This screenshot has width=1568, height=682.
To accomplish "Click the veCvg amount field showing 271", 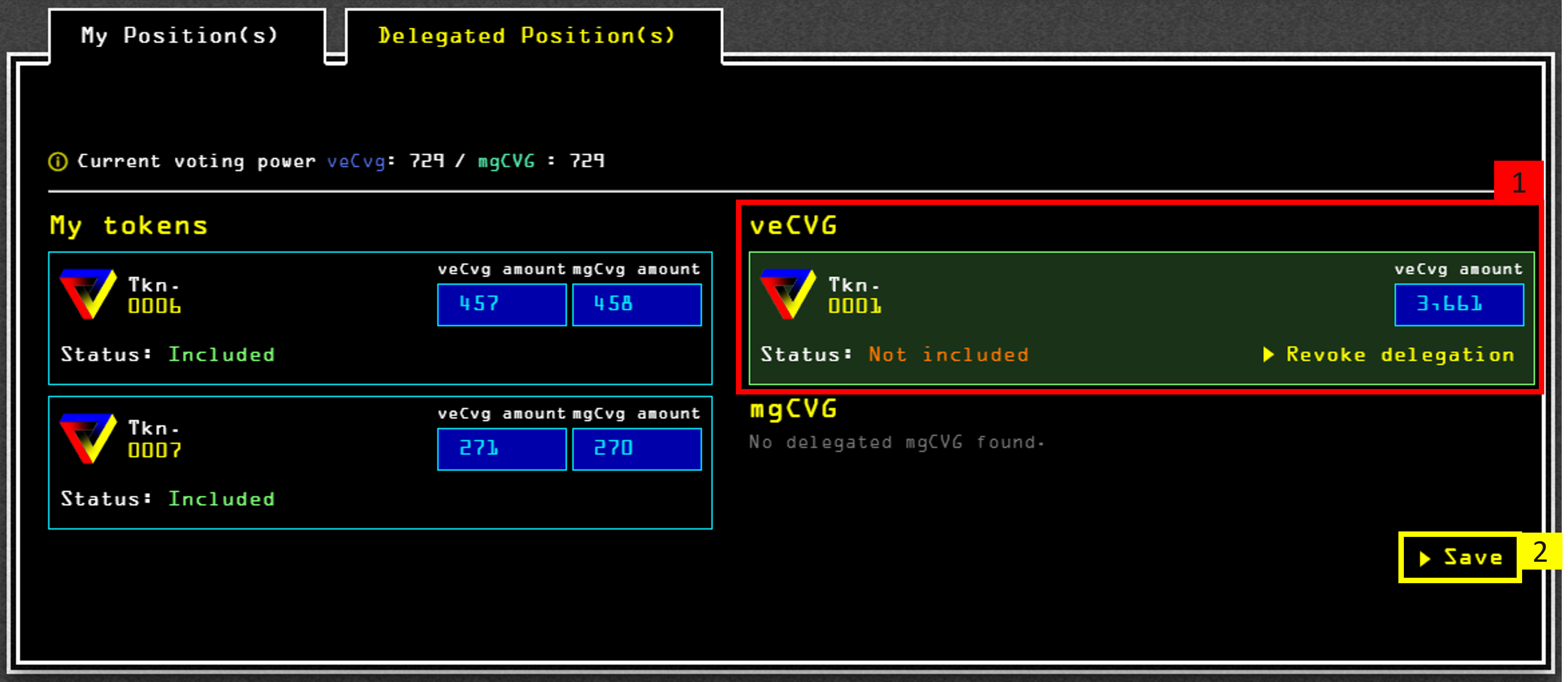I will click(501, 449).
